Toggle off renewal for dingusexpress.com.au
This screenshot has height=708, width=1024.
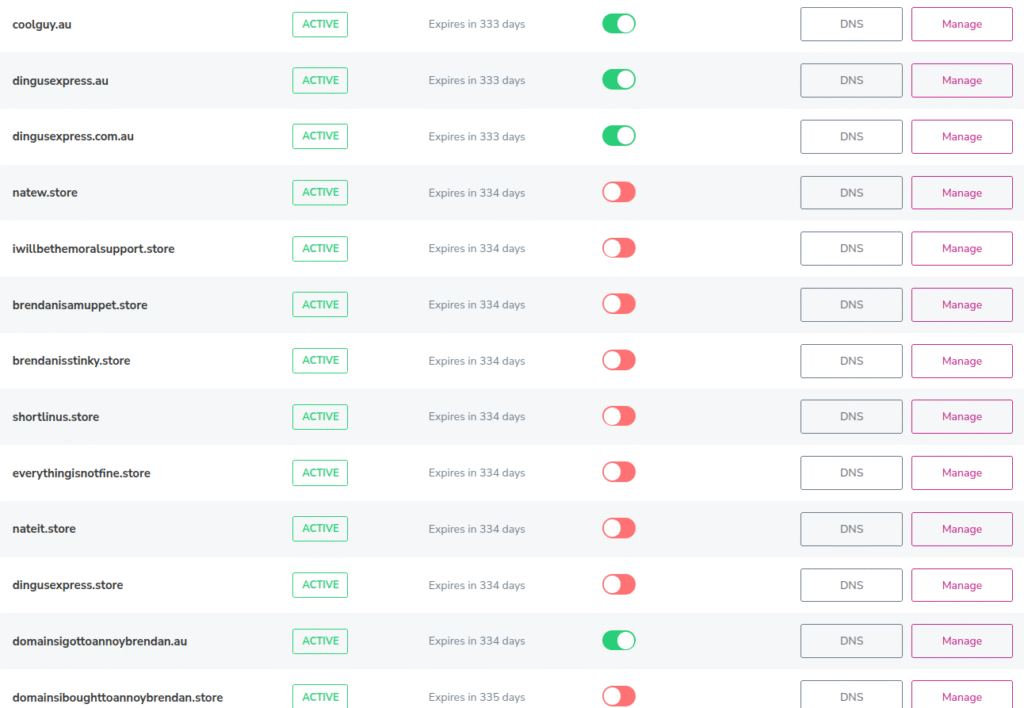pos(618,136)
